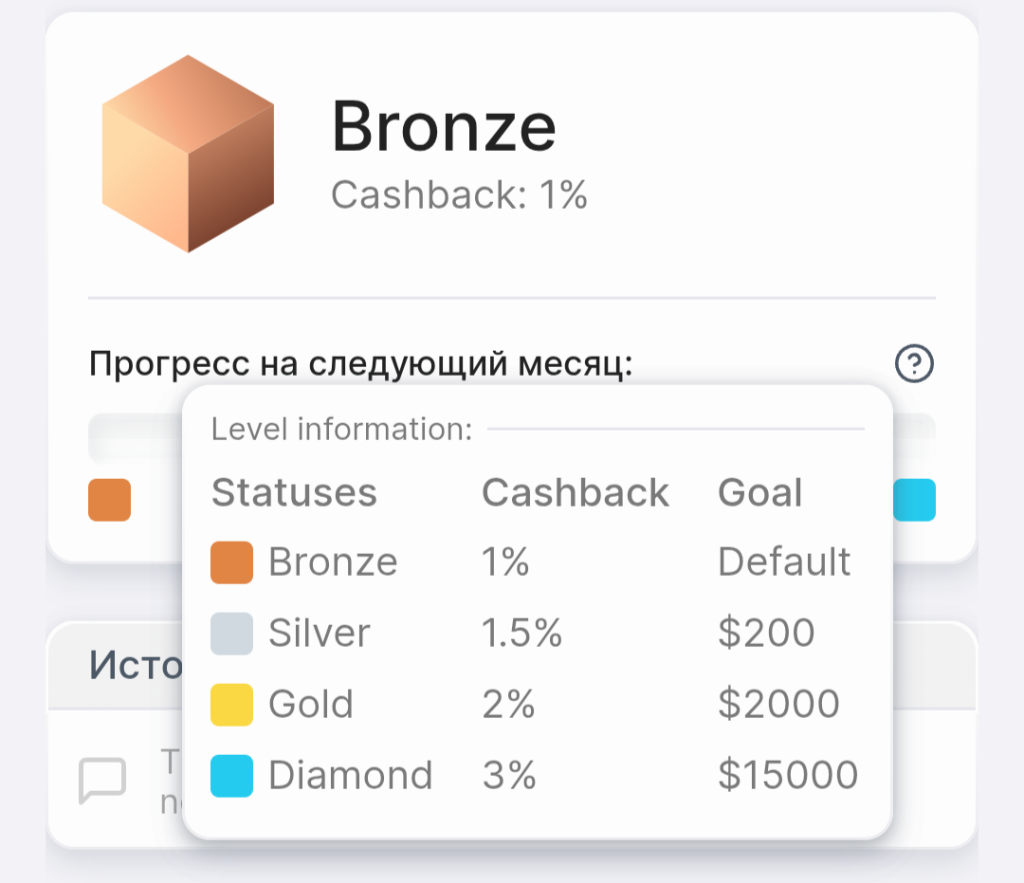Viewport: 1024px width, 883px height.
Task: Click the orange Bronze swatch in popup
Action: point(232,562)
